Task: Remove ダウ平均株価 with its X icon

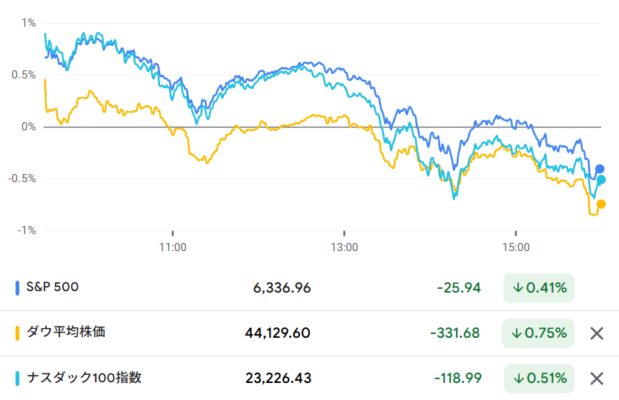Action: (x=596, y=333)
